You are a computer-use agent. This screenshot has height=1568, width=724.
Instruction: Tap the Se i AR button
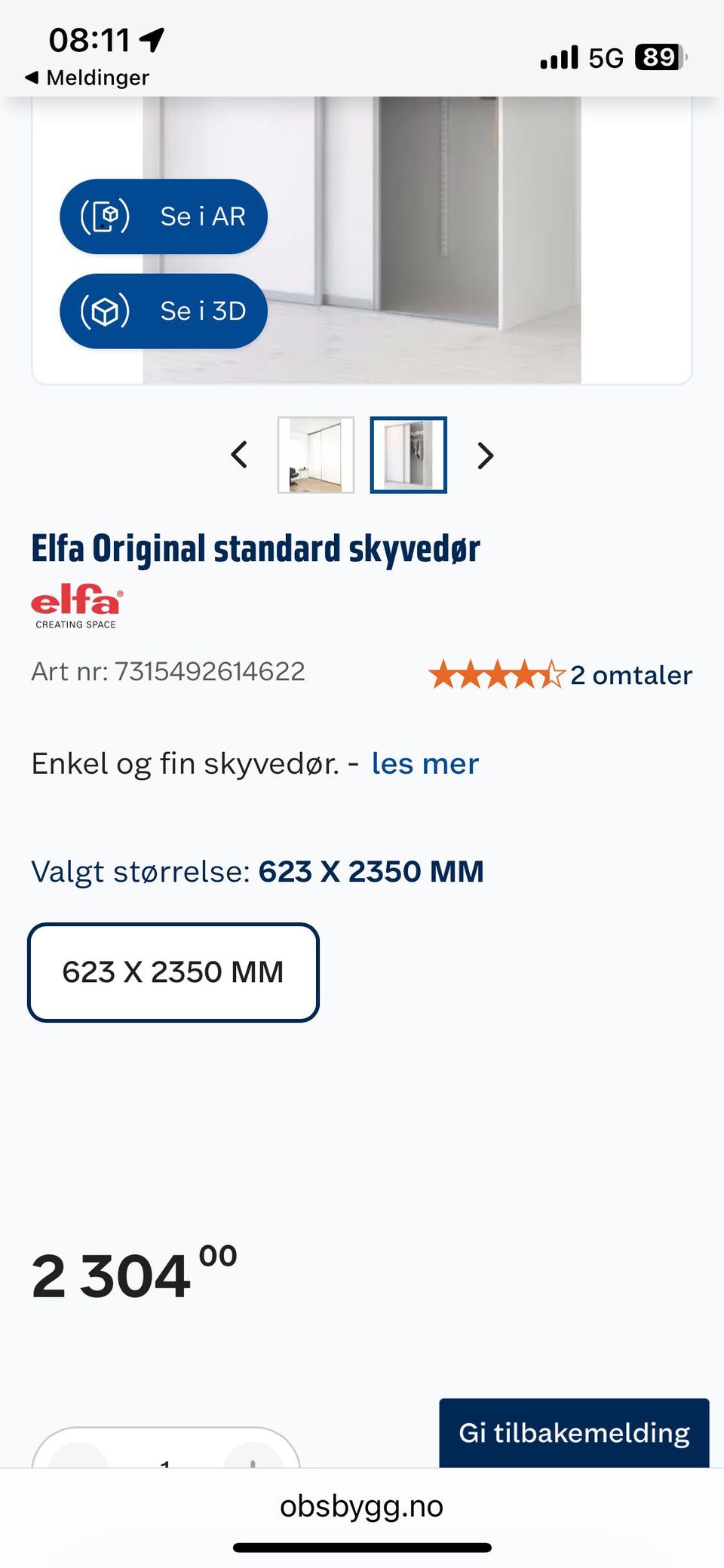(x=164, y=216)
